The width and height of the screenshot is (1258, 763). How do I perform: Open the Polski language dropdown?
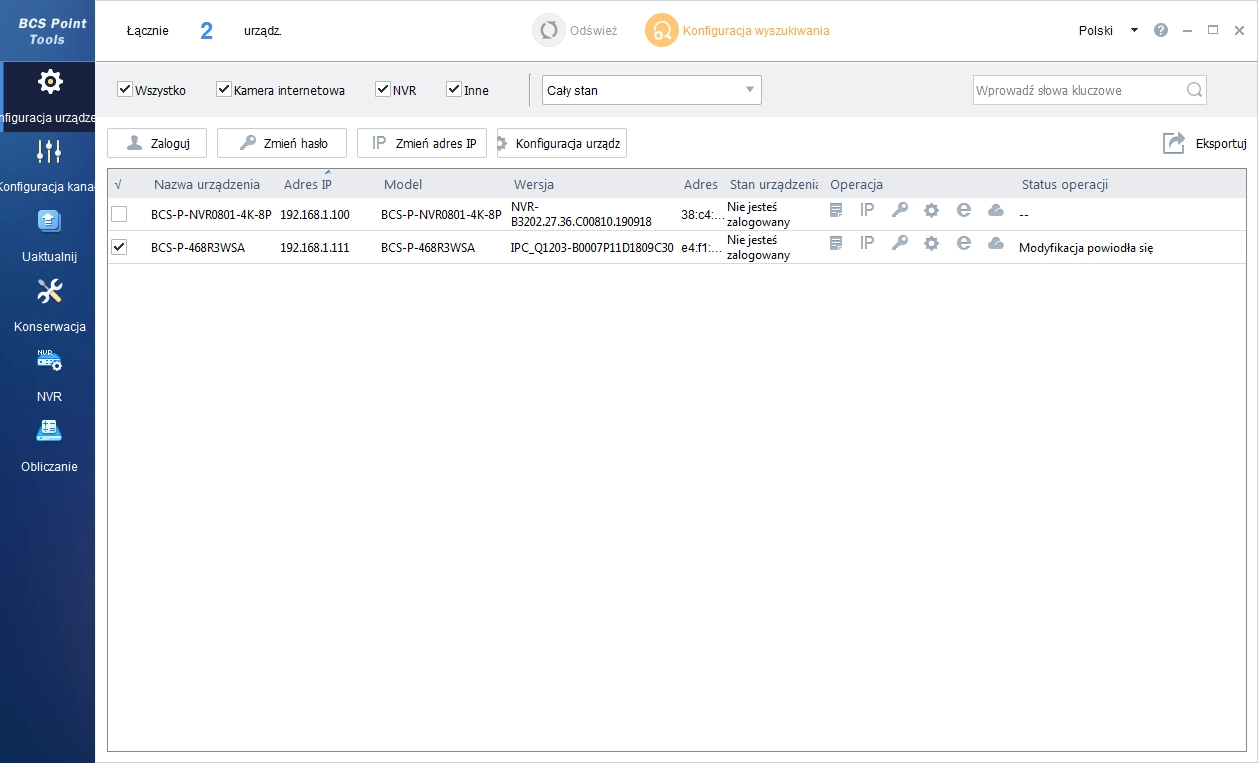tap(1108, 30)
